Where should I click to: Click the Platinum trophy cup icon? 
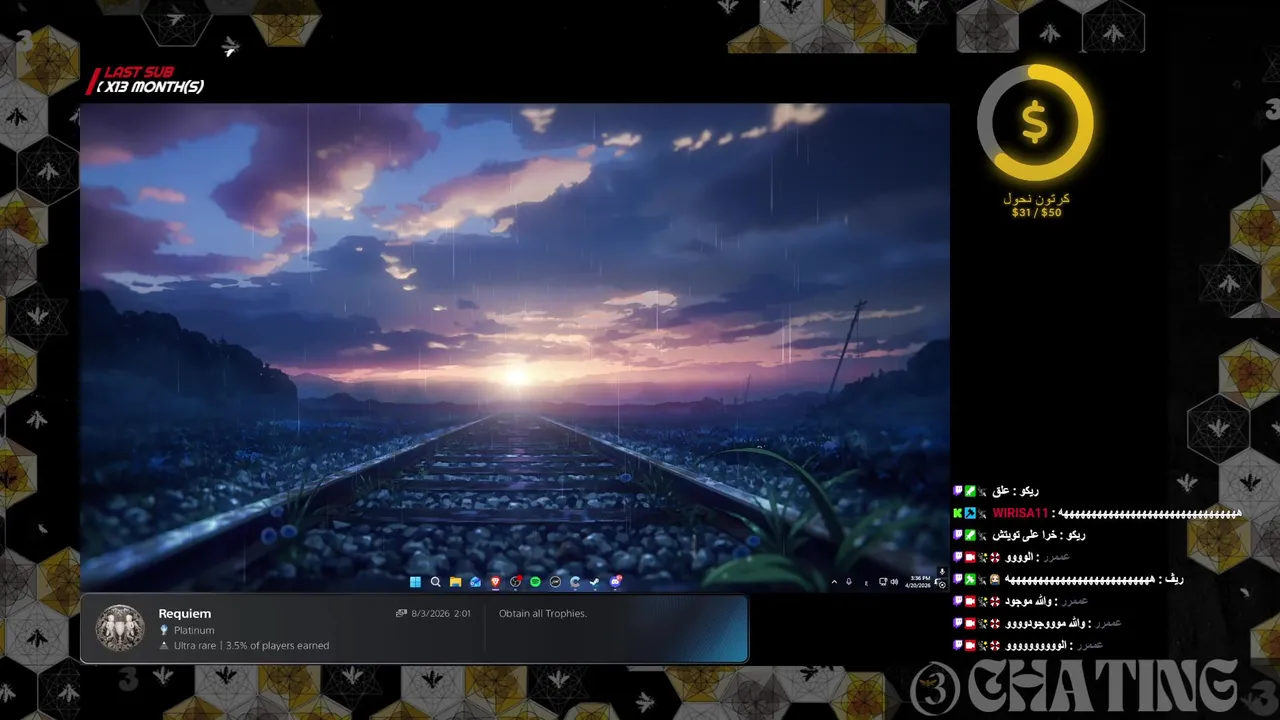pyautogui.click(x=164, y=631)
